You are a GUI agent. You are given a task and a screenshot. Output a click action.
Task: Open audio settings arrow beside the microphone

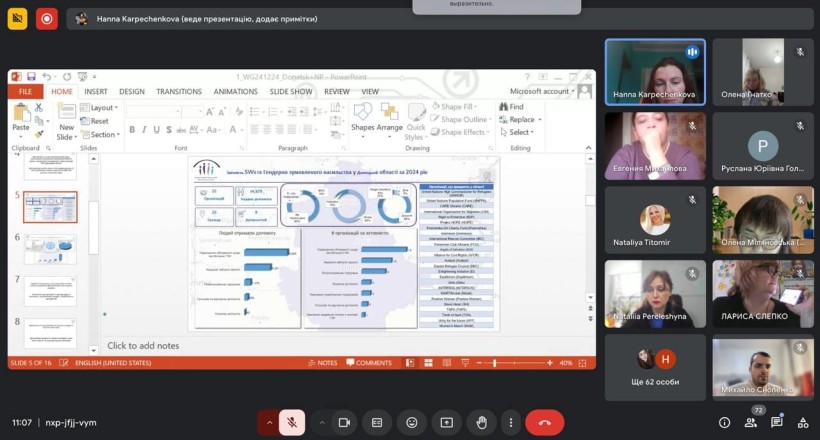pos(269,422)
